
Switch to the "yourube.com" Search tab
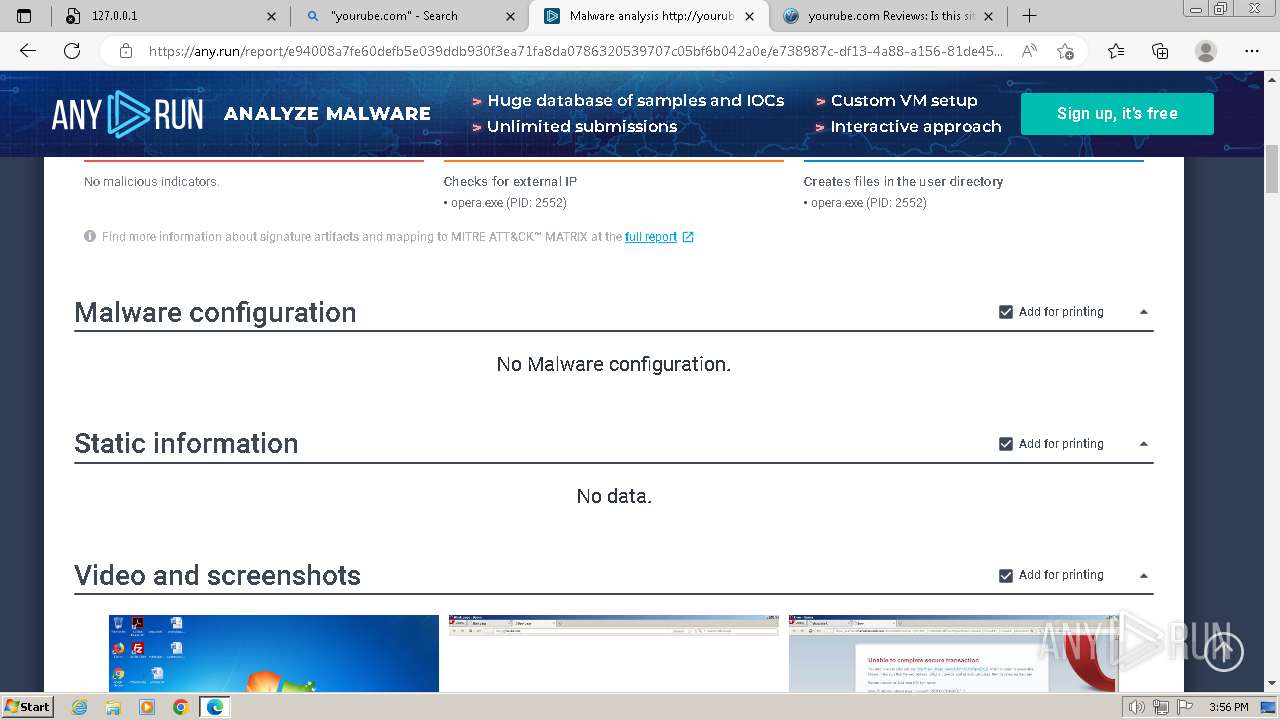point(410,16)
